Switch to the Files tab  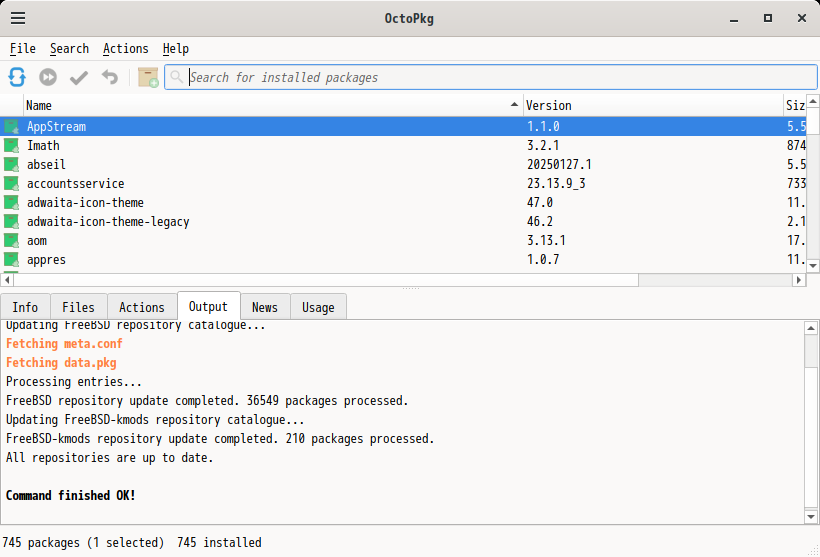(x=78, y=307)
